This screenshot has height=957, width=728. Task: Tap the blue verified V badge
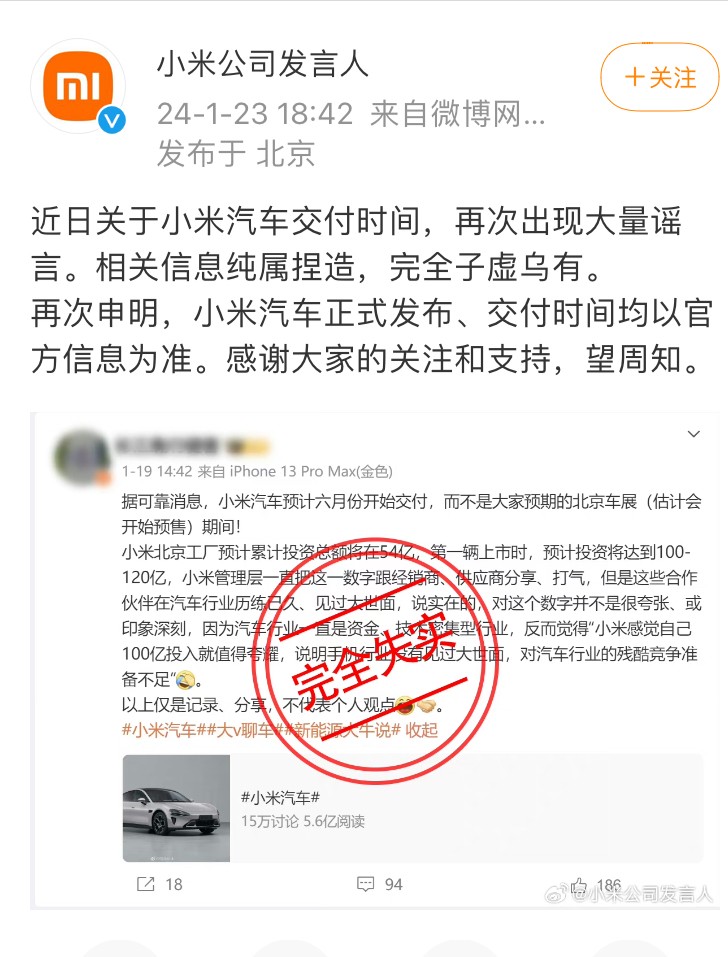[x=112, y=120]
